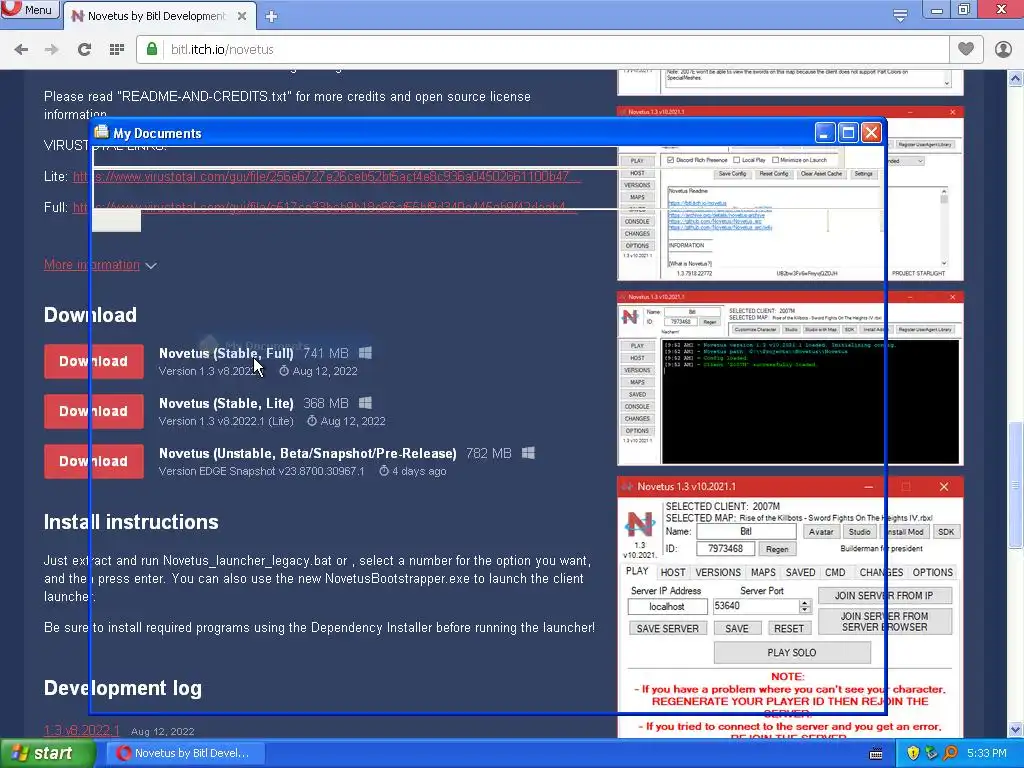
Task: Switch to Novetus by Bitl taskbar item
Action: pyautogui.click(x=185, y=753)
